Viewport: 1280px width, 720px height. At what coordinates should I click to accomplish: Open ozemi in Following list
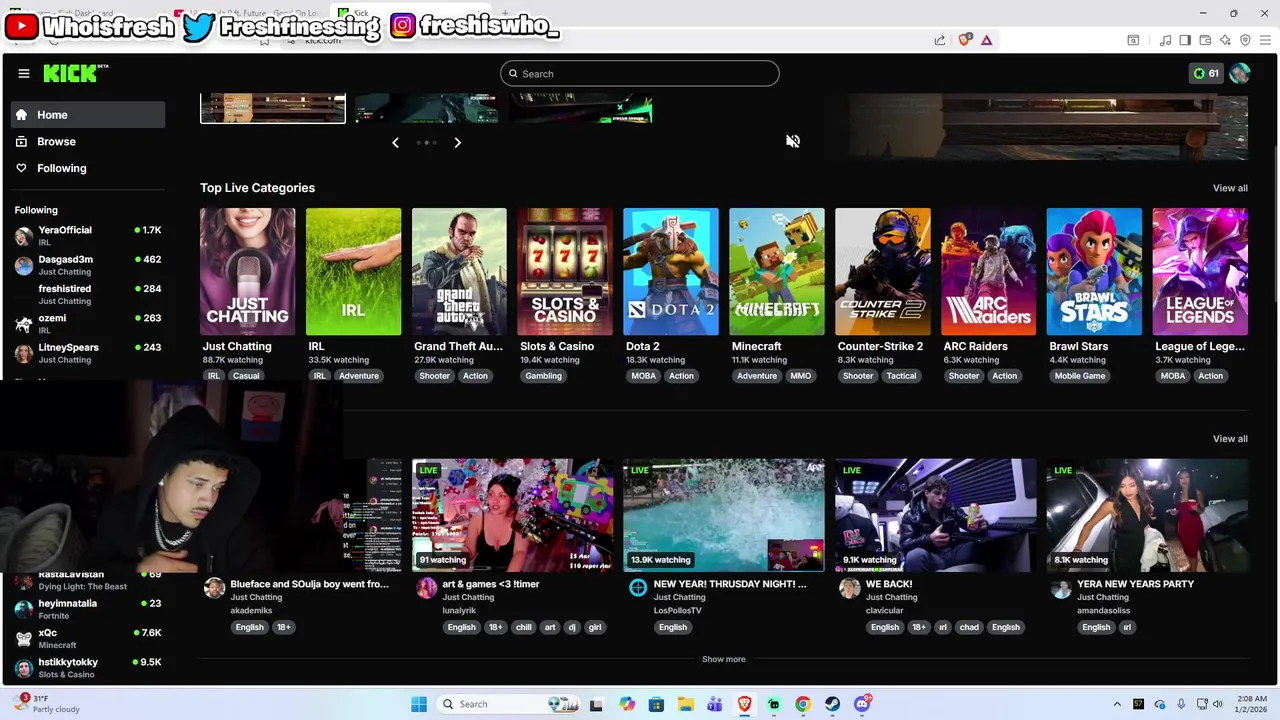[x=88, y=324]
